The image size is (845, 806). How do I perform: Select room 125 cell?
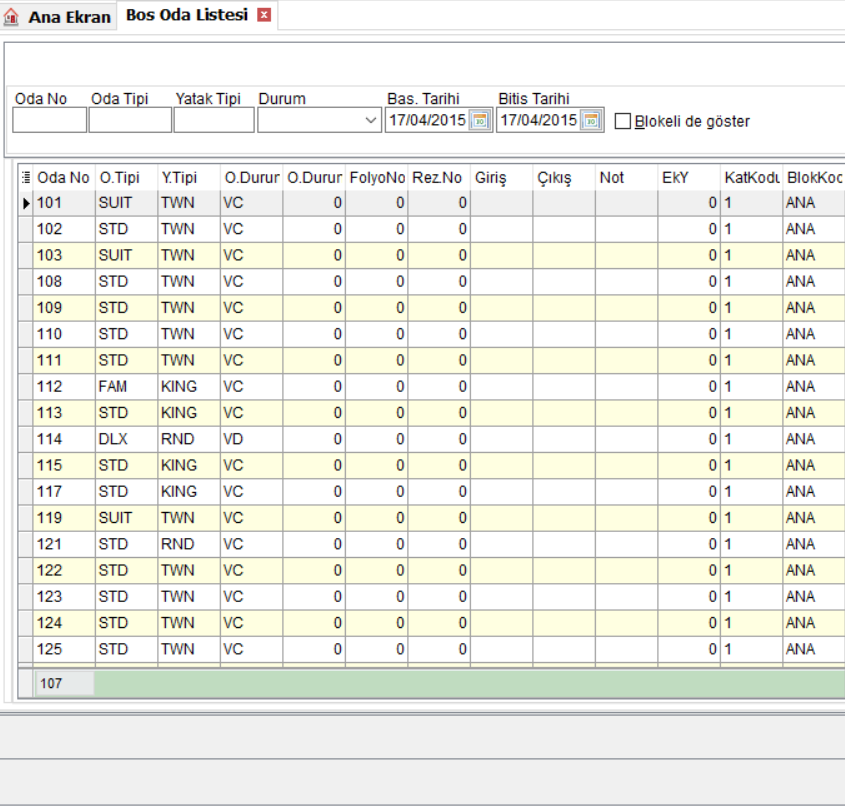[x=64, y=650]
